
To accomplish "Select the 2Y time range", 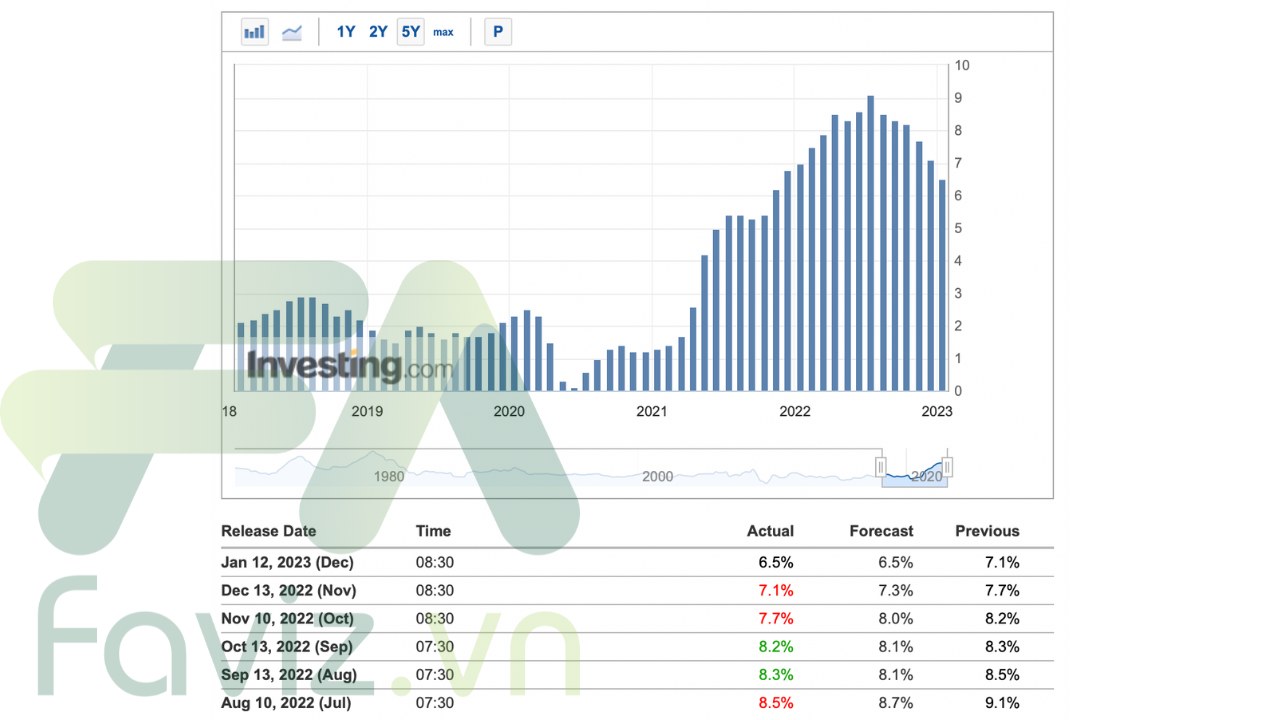I will pyautogui.click(x=378, y=32).
